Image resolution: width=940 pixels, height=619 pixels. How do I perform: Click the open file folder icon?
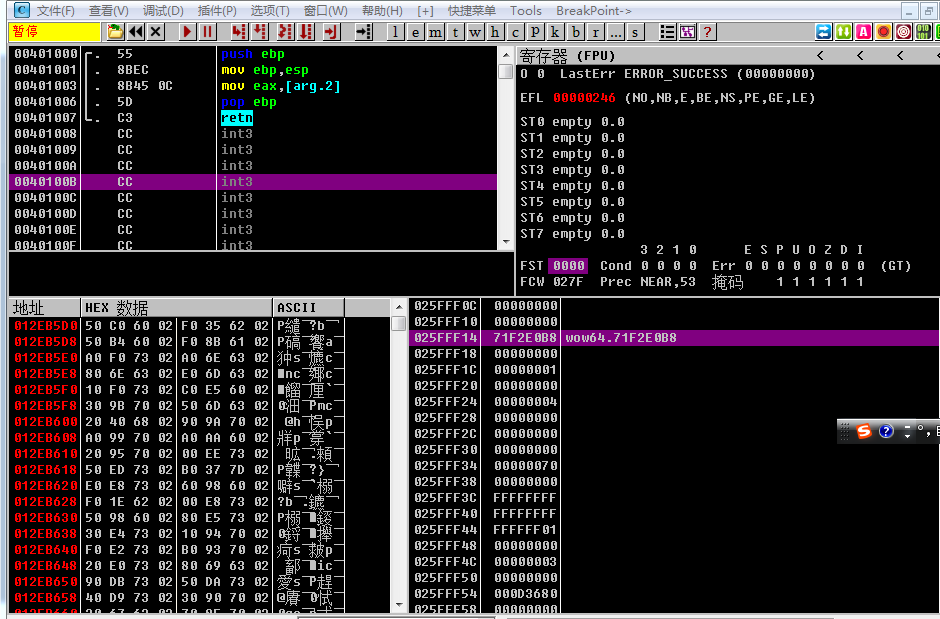(116, 32)
